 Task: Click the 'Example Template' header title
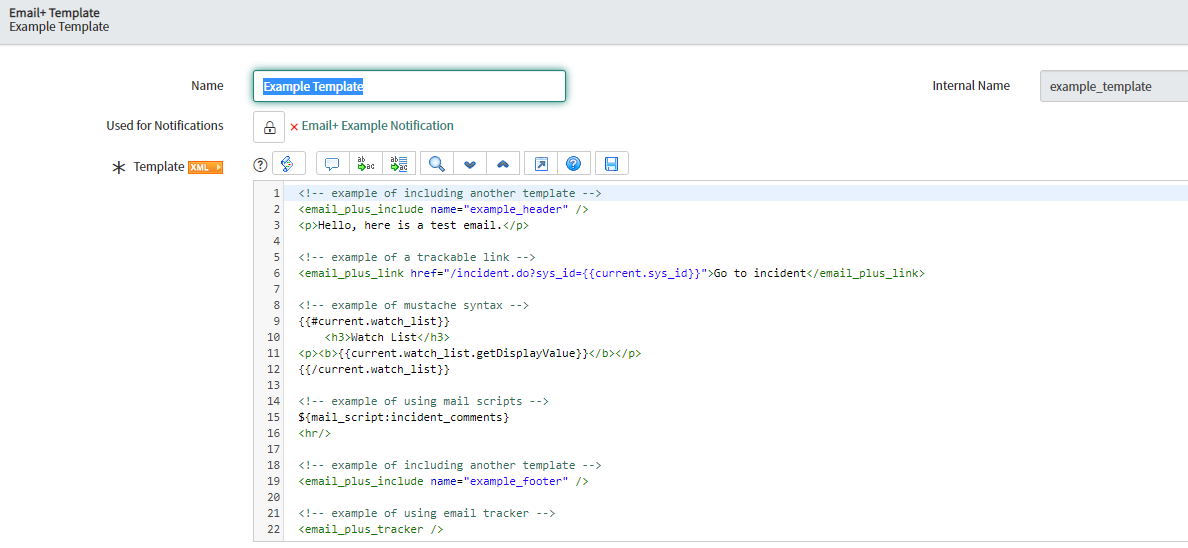pyautogui.click(x=59, y=27)
